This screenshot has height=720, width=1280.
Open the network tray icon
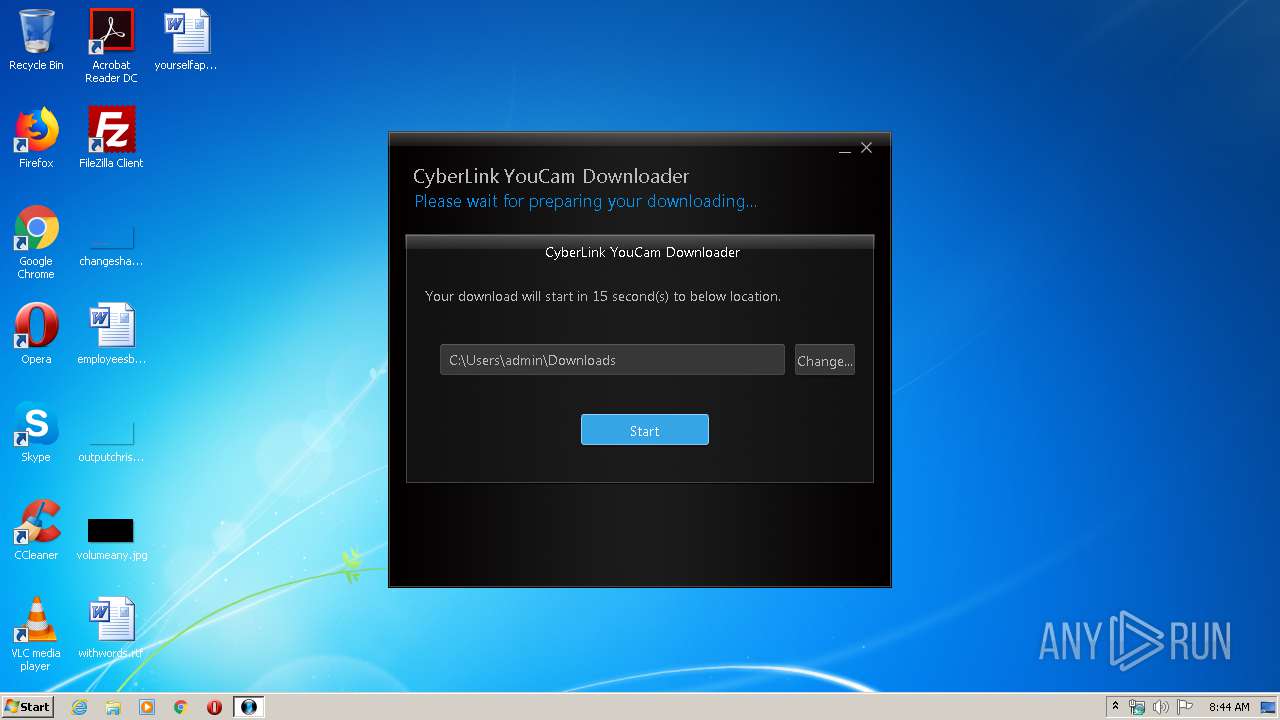[x=1137, y=707]
